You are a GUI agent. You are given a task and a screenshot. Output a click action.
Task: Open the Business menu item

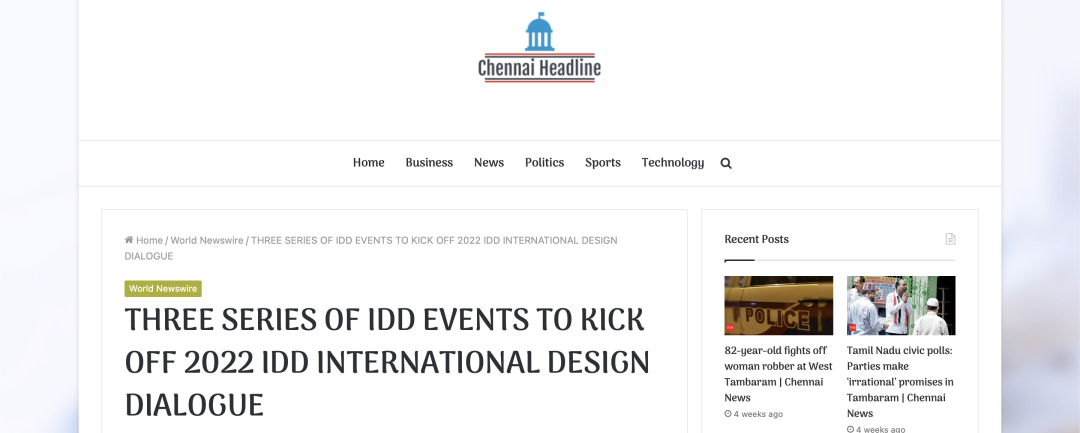pyautogui.click(x=429, y=163)
